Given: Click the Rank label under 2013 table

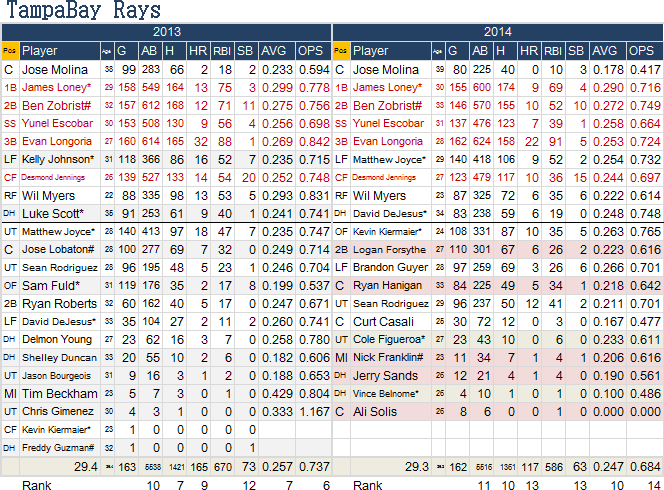Looking at the screenshot, I should [37, 485].
